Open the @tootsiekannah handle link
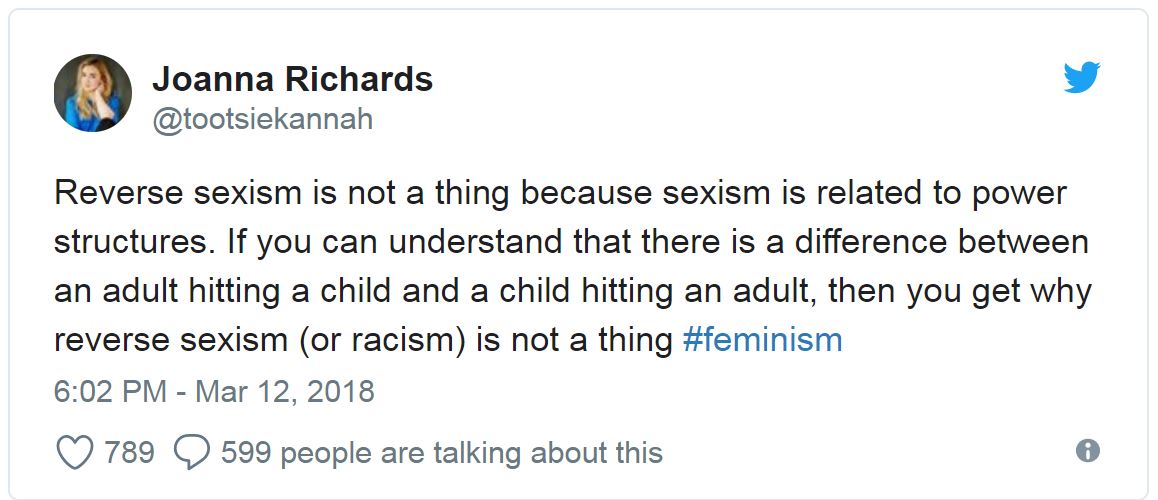This screenshot has height=500, width=1158. 262,119
